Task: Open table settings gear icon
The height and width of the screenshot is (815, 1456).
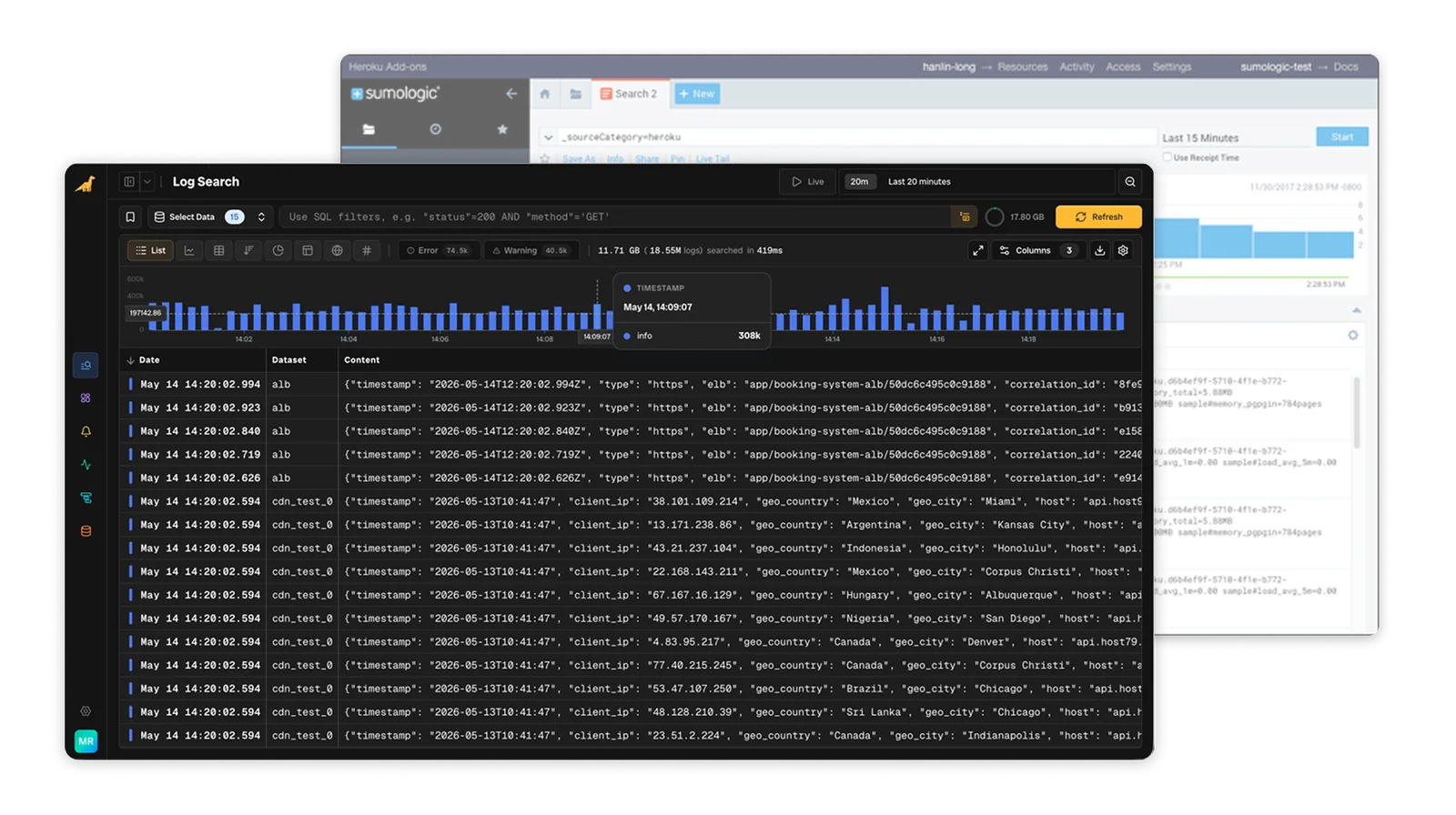Action: [1123, 250]
